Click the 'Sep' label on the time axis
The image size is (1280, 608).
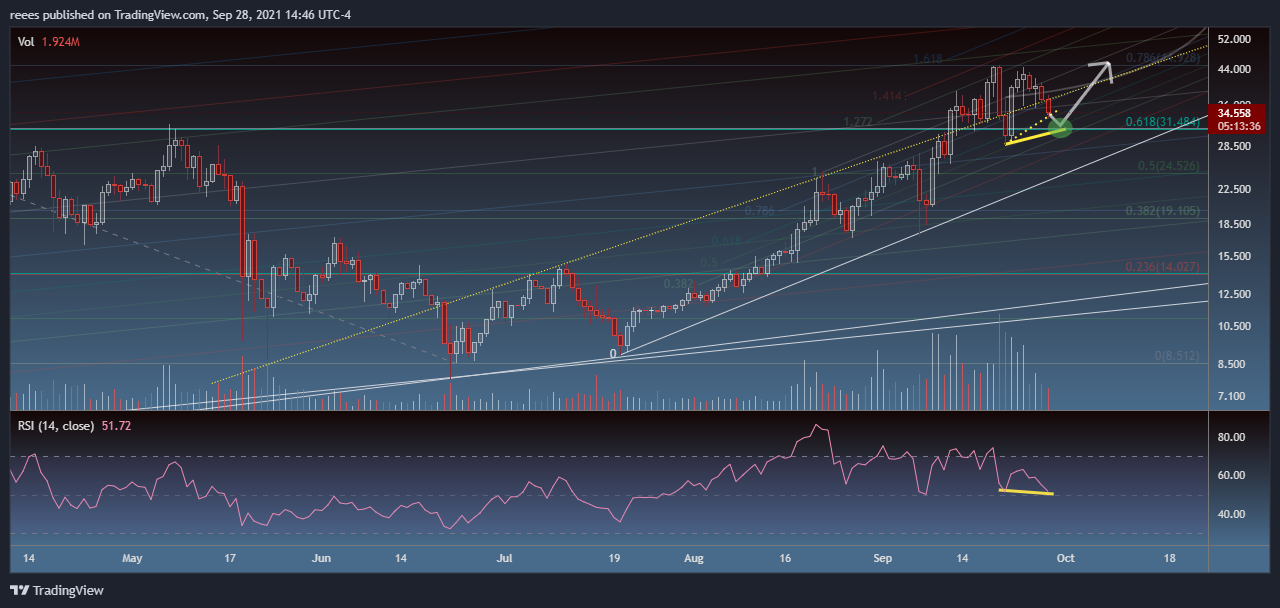click(881, 558)
